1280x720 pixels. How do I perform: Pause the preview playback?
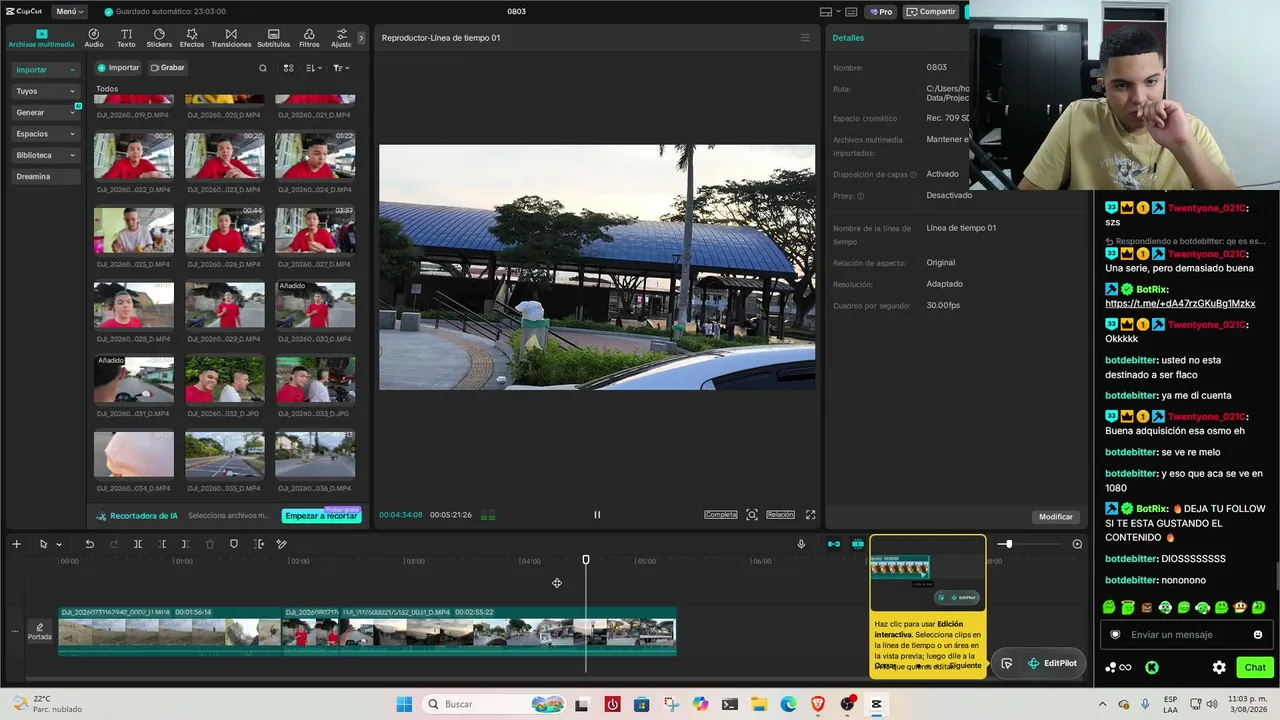tap(597, 515)
